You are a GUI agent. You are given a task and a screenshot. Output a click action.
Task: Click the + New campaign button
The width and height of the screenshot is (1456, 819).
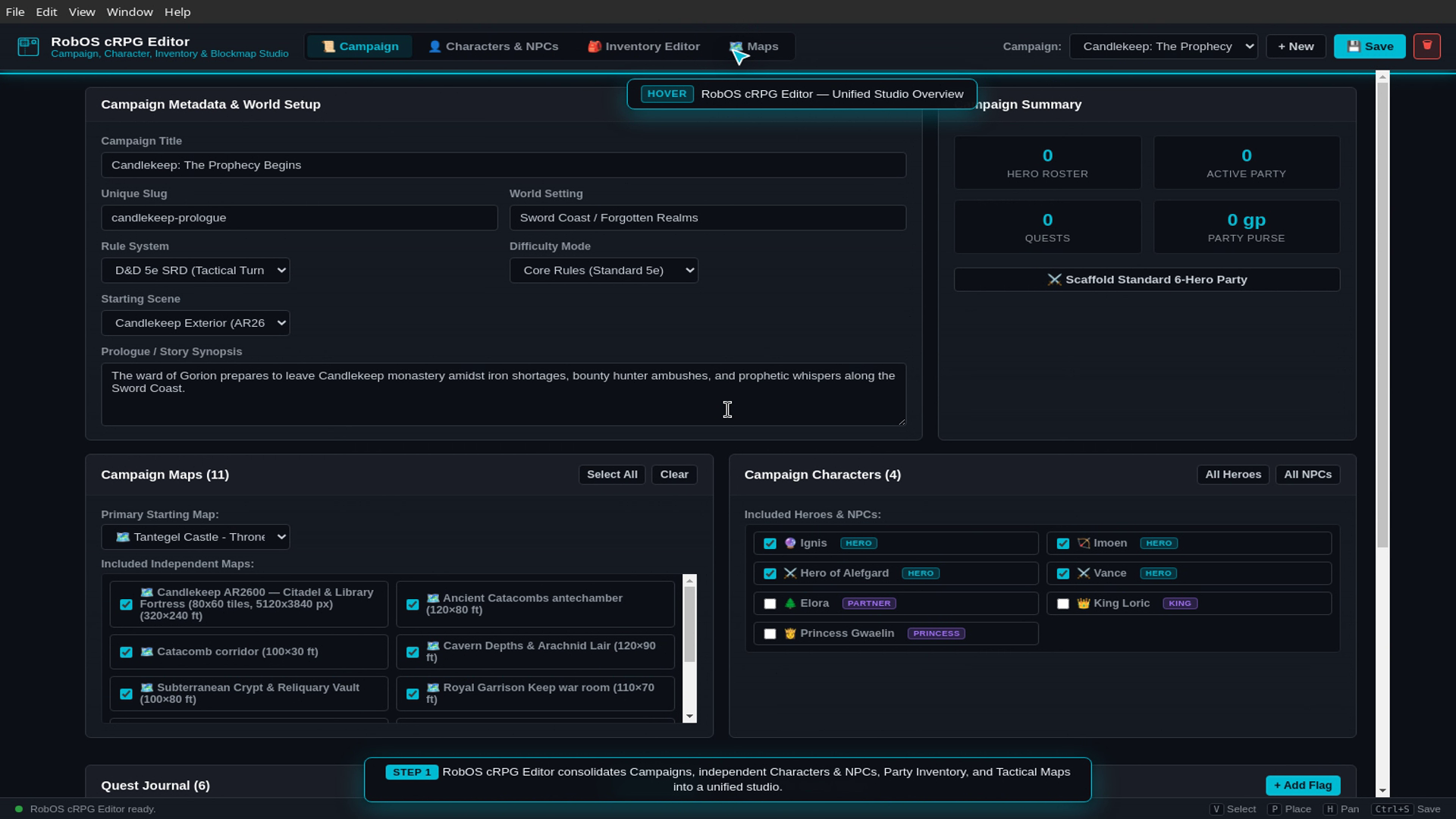(1295, 46)
